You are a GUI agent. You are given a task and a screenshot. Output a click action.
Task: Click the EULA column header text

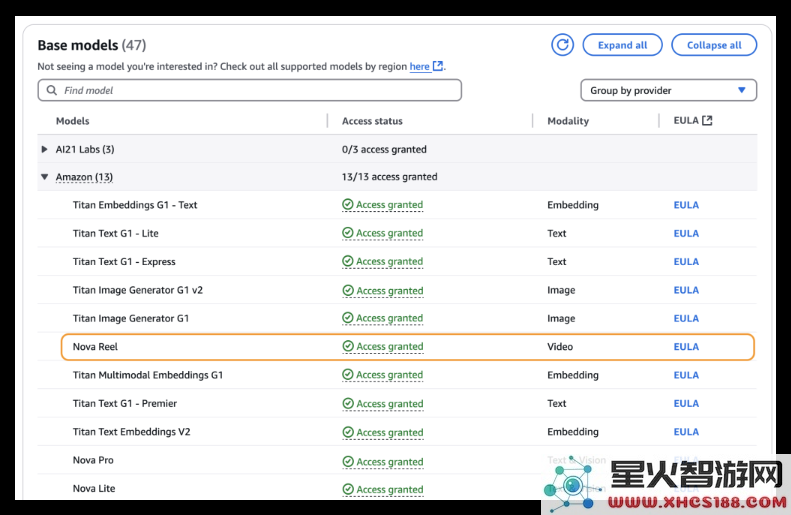[686, 121]
